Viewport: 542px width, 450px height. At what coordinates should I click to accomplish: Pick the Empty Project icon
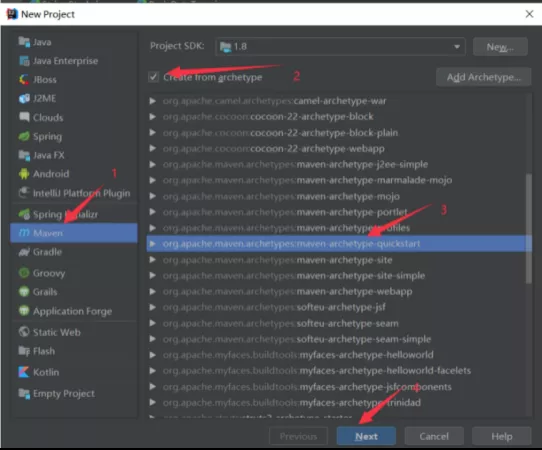[x=24, y=393]
